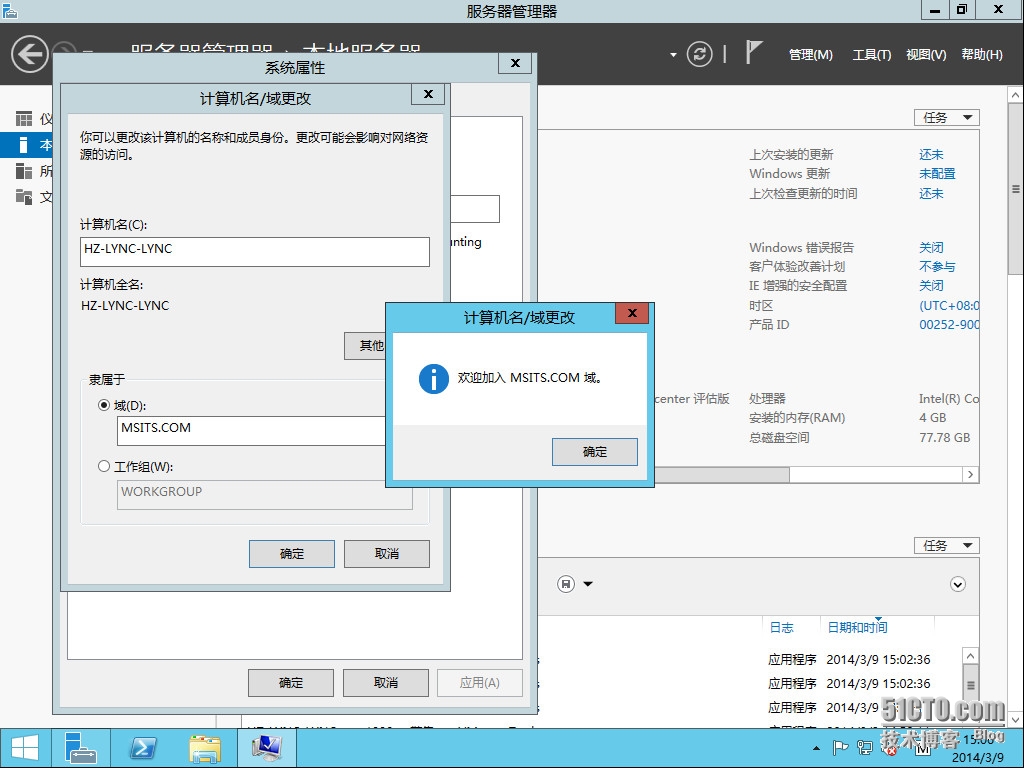The height and width of the screenshot is (768, 1024).
Task: Click the MSITS.COM domain input field
Action: (251, 431)
